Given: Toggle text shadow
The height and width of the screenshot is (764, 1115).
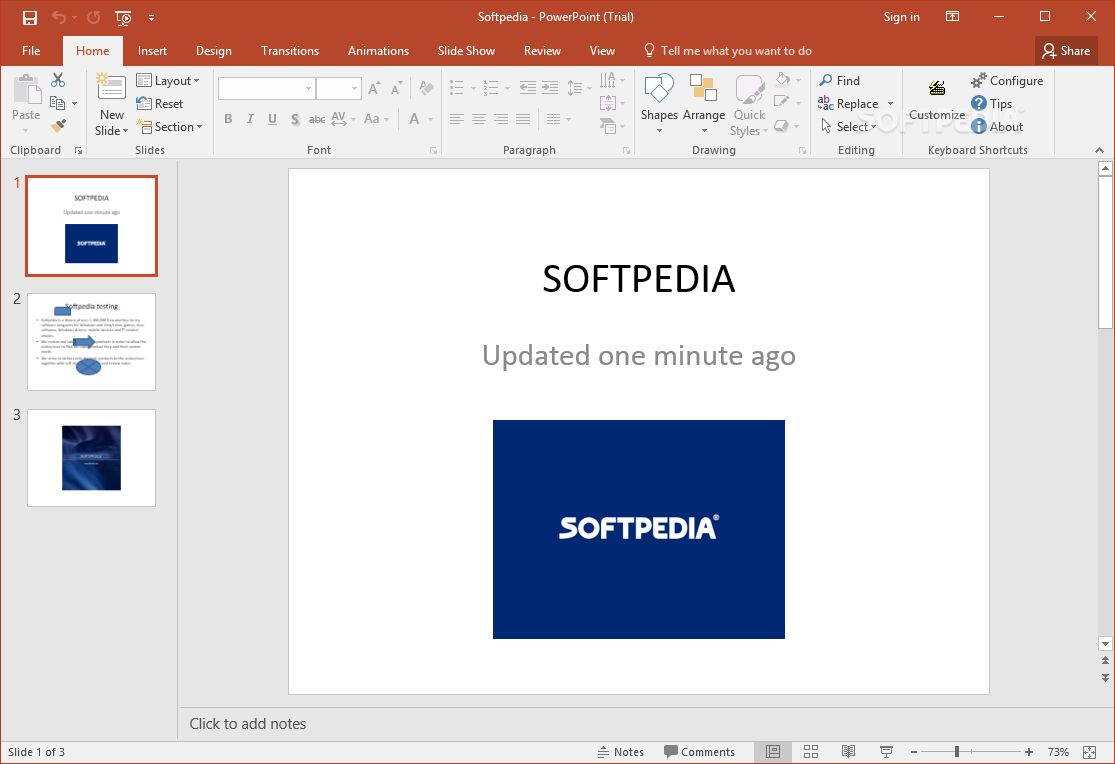Looking at the screenshot, I should click(x=295, y=119).
